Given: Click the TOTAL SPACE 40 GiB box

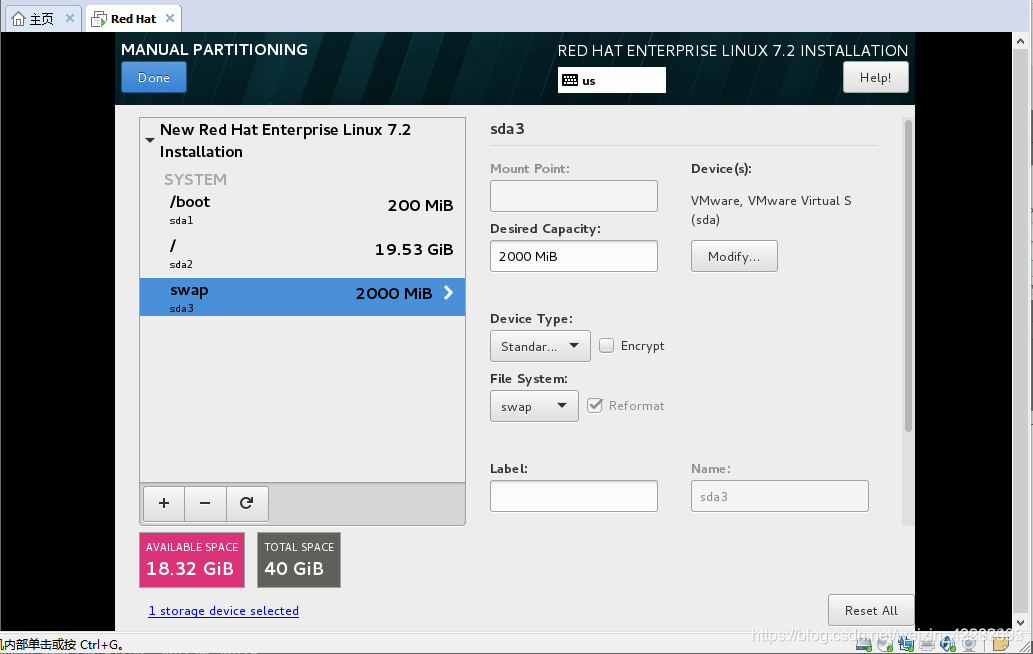Looking at the screenshot, I should tap(299, 560).
